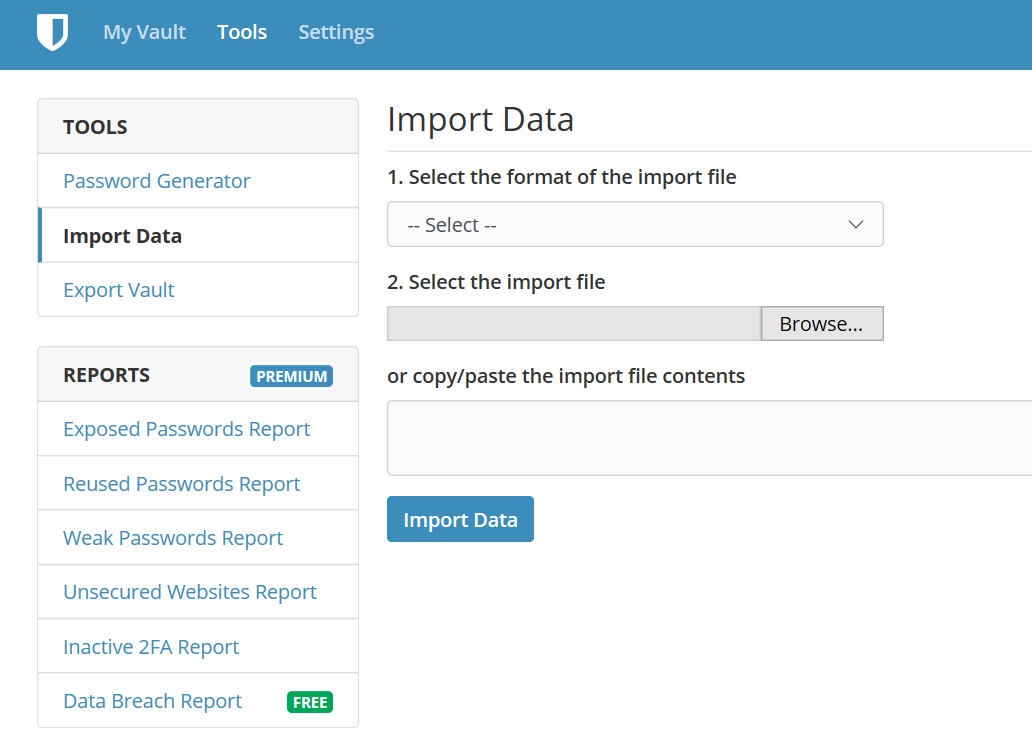Open Inactive 2FA Report
Screen dimensions: 1032x748
151,647
